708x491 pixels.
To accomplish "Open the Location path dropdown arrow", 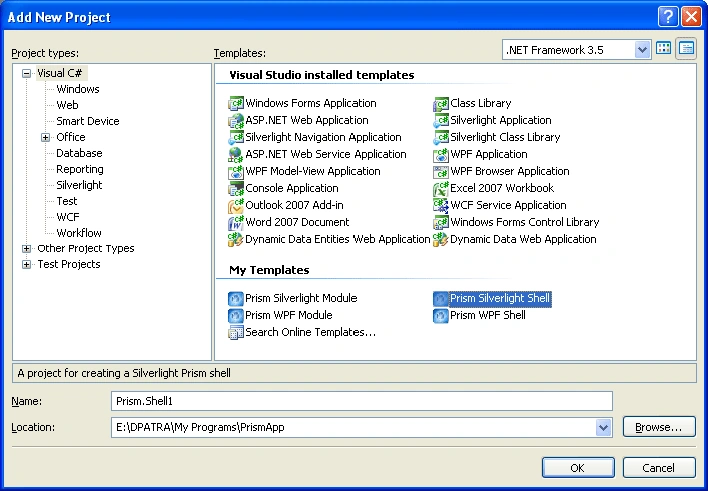I will [x=603, y=427].
